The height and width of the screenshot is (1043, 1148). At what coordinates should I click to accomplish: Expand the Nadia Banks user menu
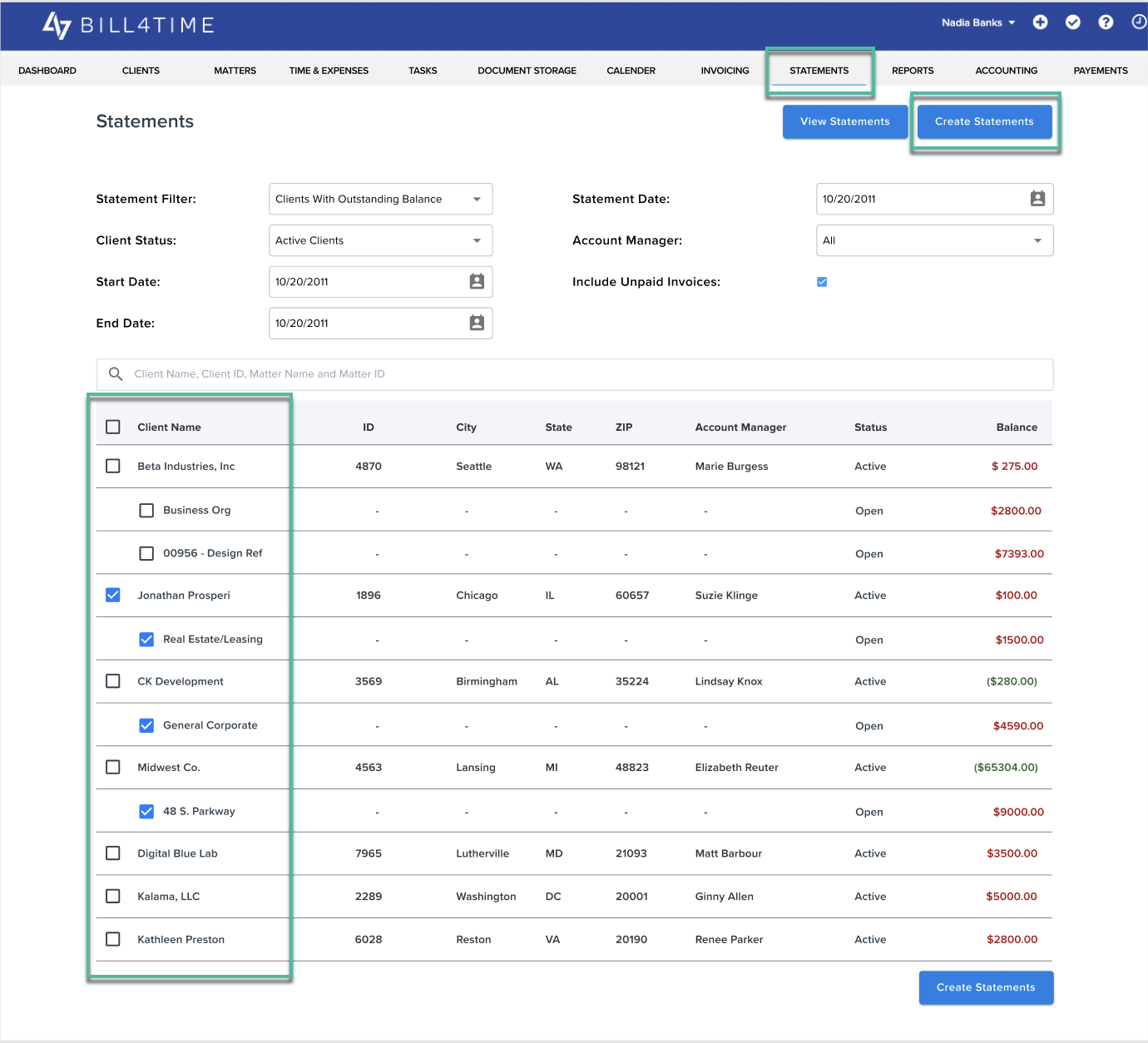978,22
